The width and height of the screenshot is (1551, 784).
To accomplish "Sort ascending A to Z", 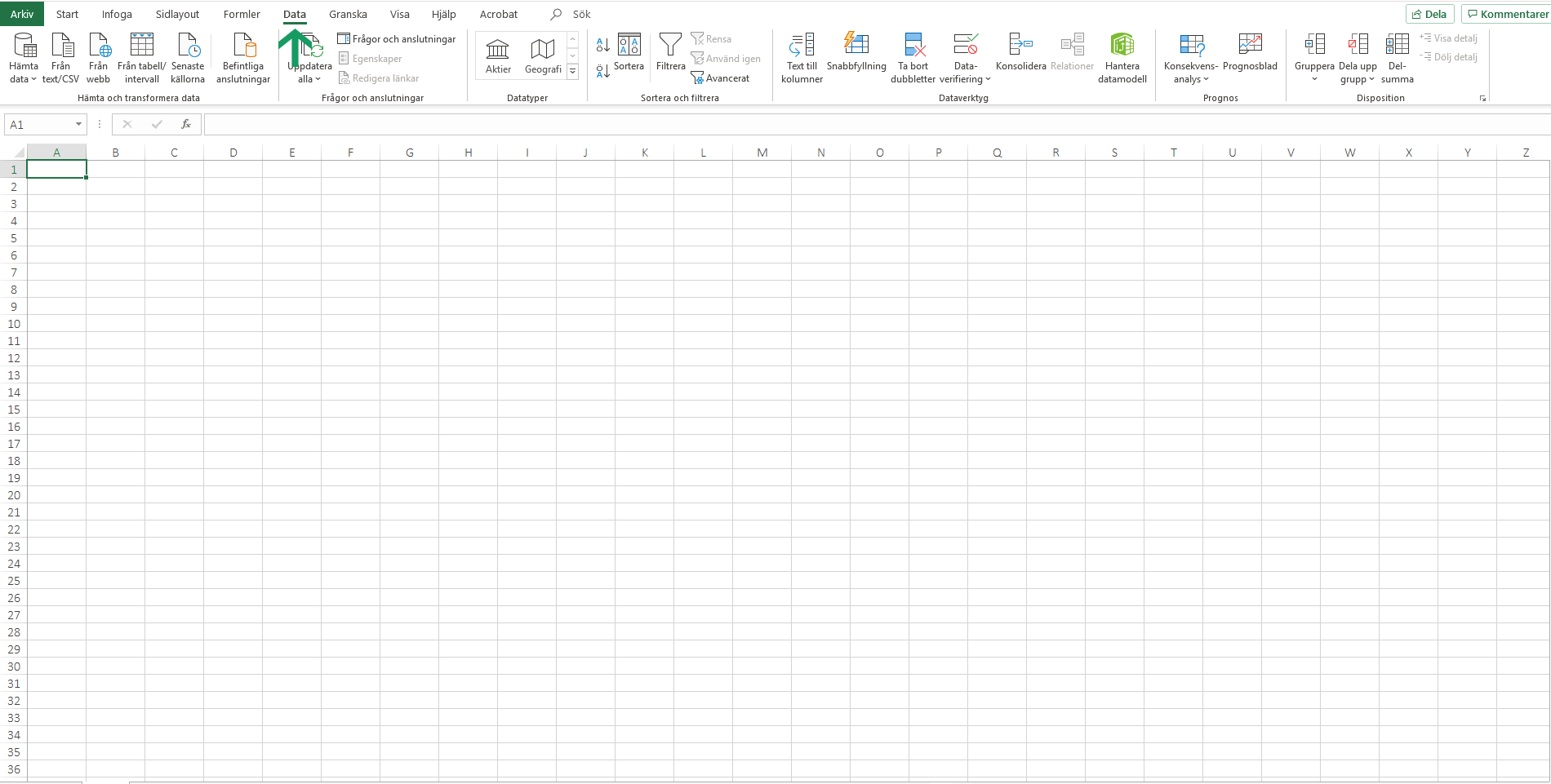I will pos(602,45).
